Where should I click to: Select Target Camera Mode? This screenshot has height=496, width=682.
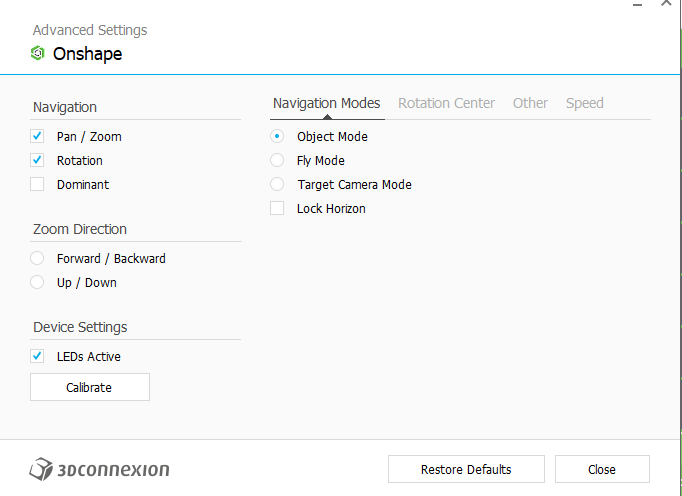click(277, 184)
